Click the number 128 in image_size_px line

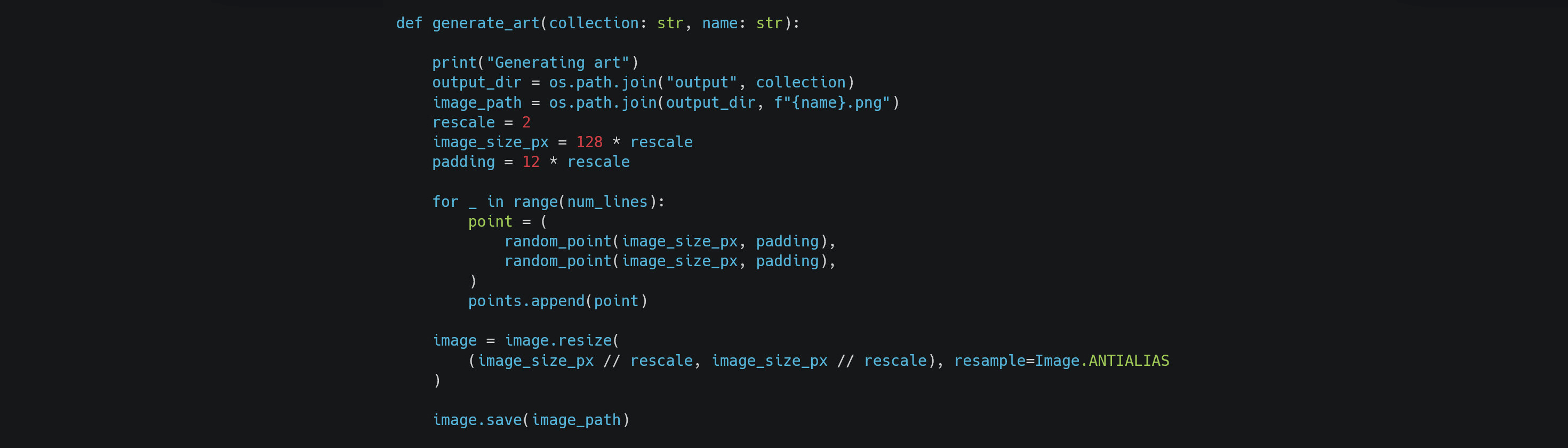(589, 142)
